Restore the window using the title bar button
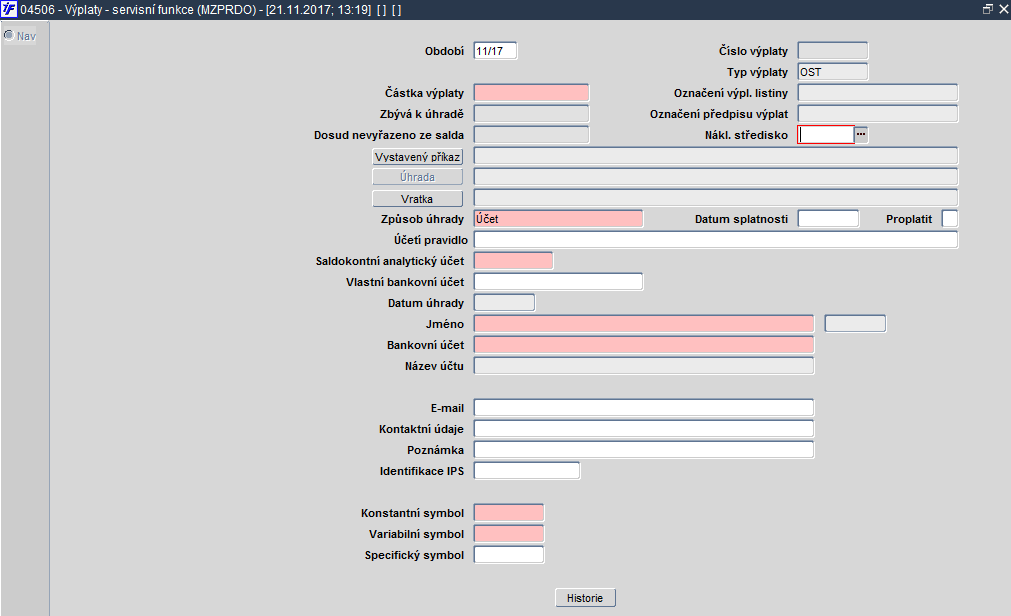This screenshot has width=1011, height=616. click(987, 9)
